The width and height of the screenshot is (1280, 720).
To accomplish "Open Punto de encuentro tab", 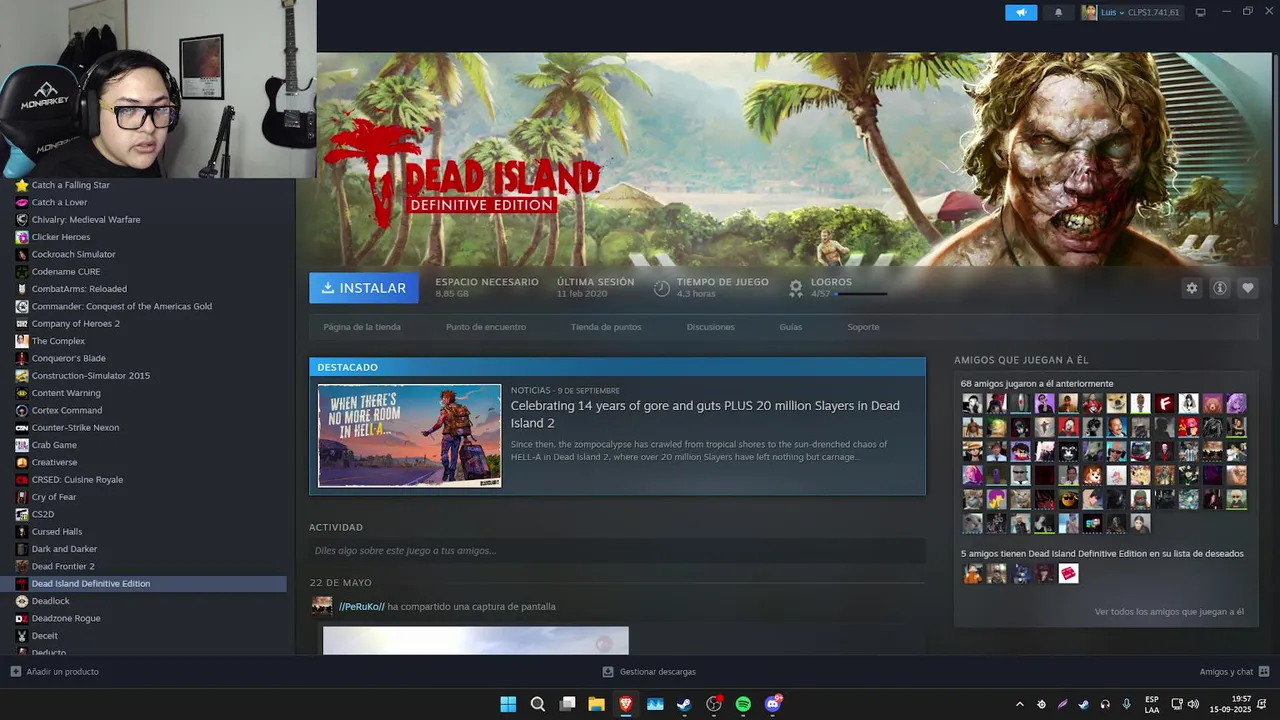I will 486,327.
